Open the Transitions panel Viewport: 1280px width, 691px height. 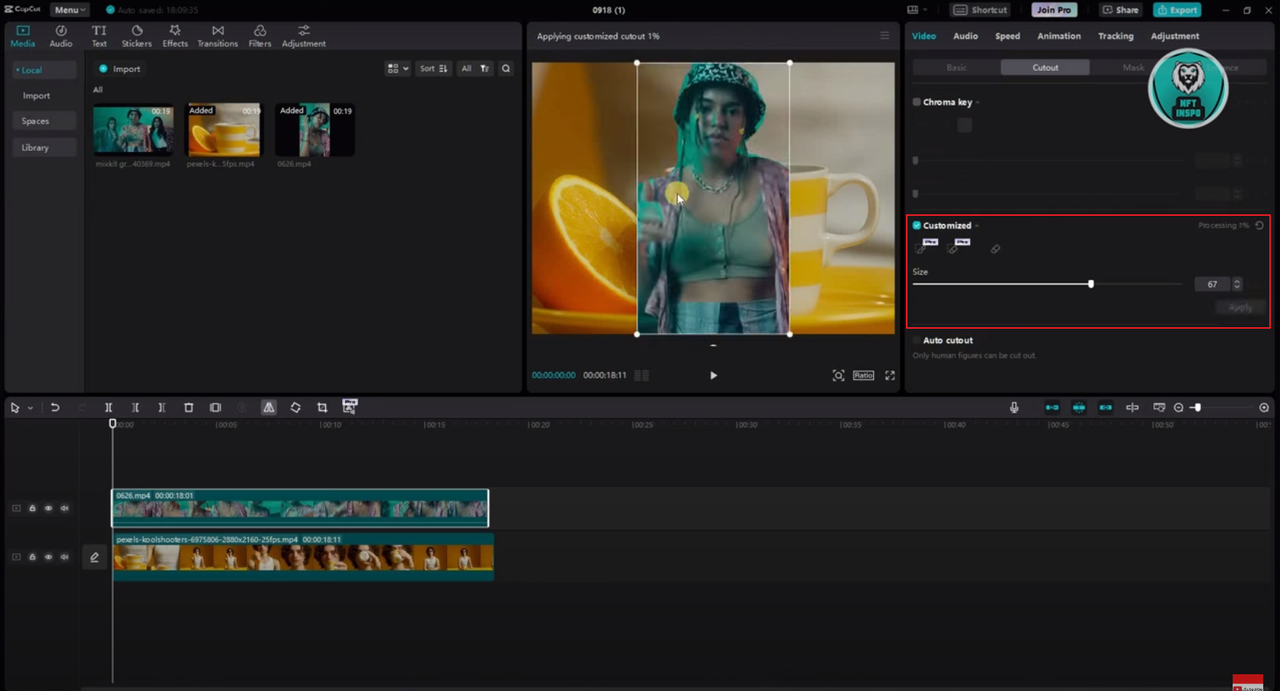[217, 36]
